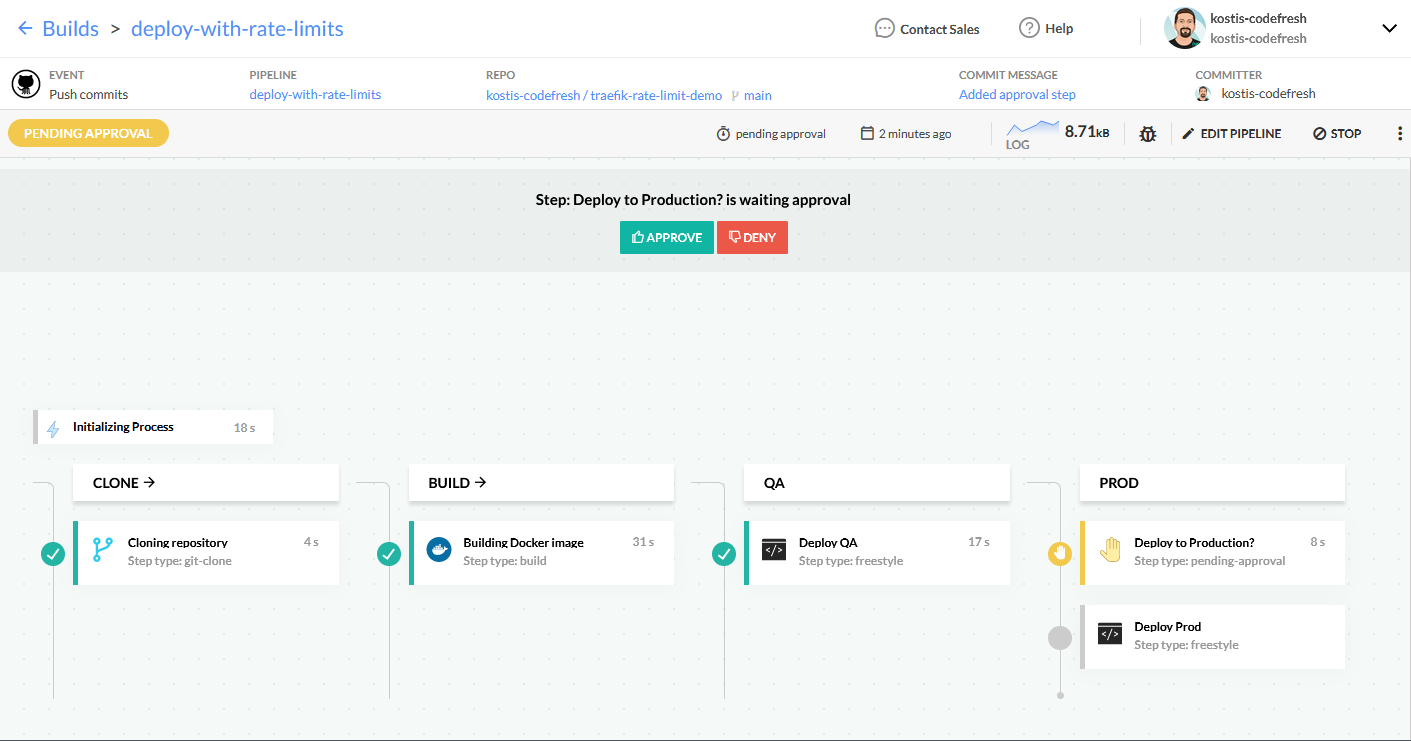Image resolution: width=1411 pixels, height=741 pixels.
Task: Click the user avatar in the header
Action: point(1184,28)
